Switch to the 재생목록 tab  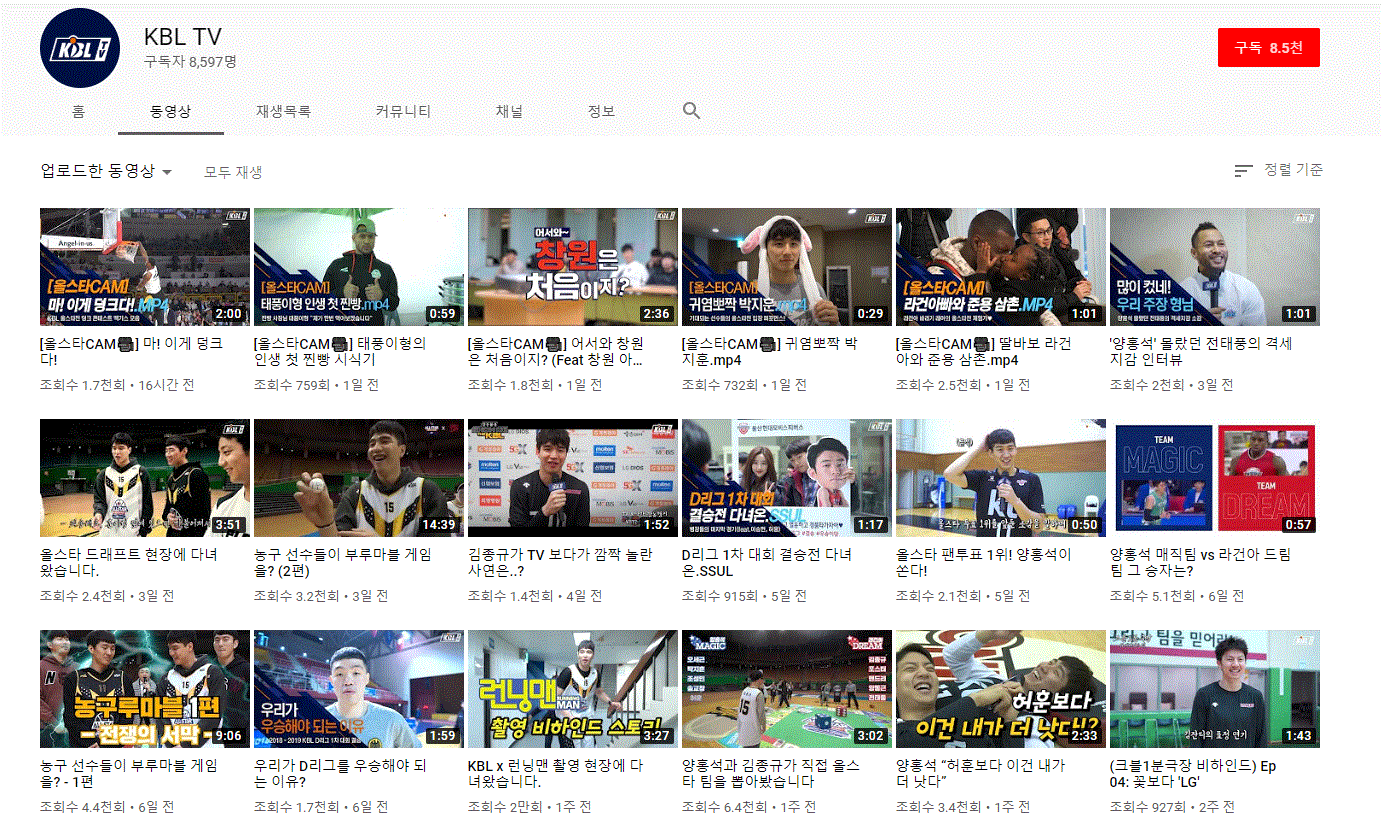point(283,111)
